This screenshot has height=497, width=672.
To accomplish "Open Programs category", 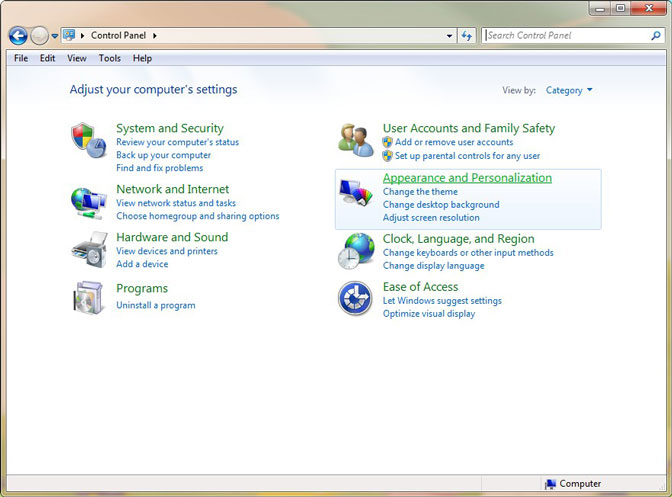I will click(142, 289).
